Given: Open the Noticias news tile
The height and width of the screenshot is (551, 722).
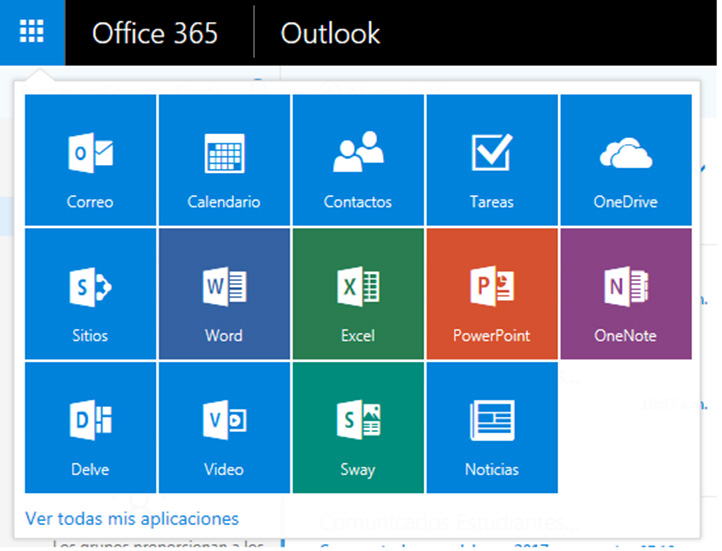Looking at the screenshot, I should [492, 428].
